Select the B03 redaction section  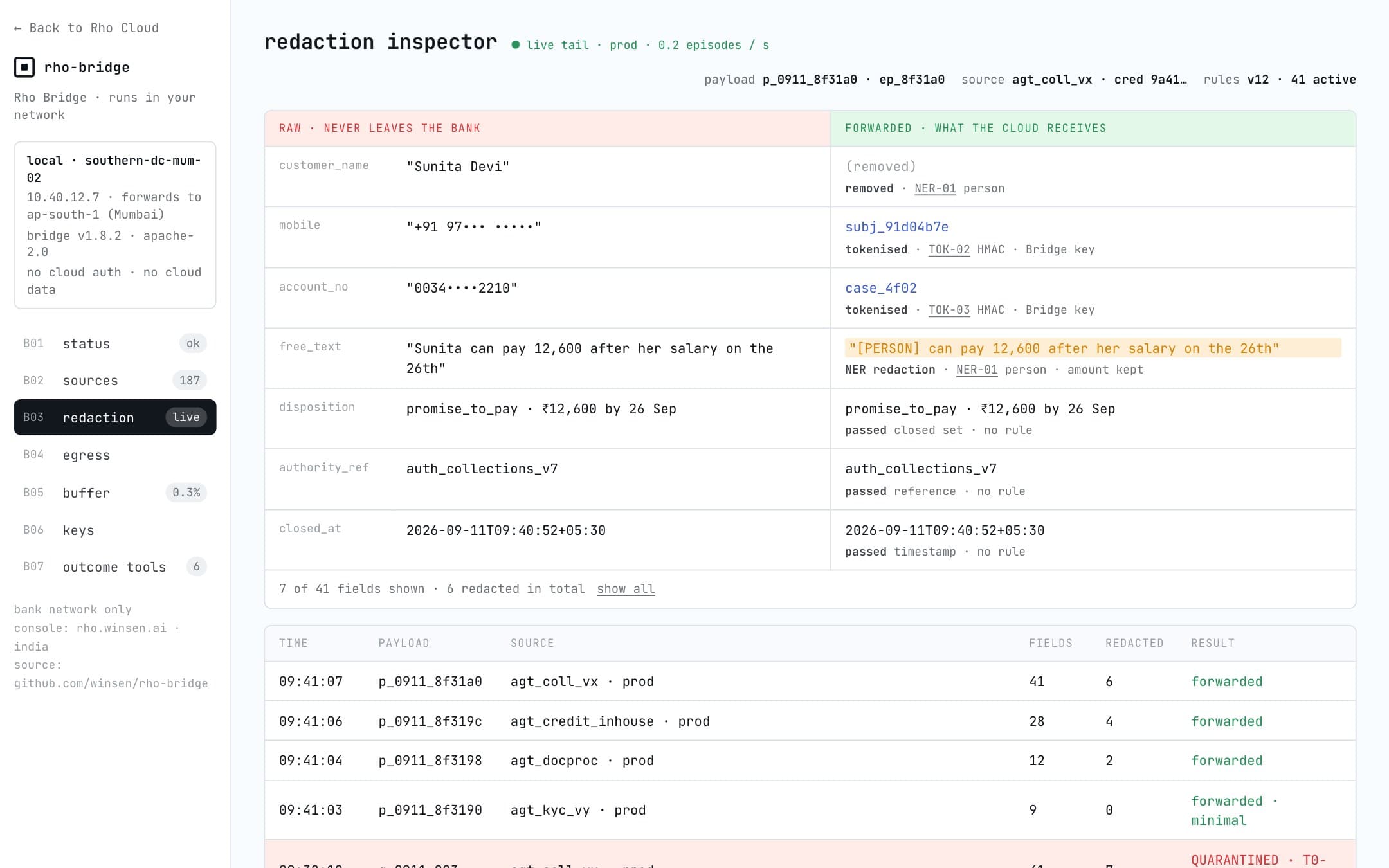pyautogui.click(x=115, y=417)
